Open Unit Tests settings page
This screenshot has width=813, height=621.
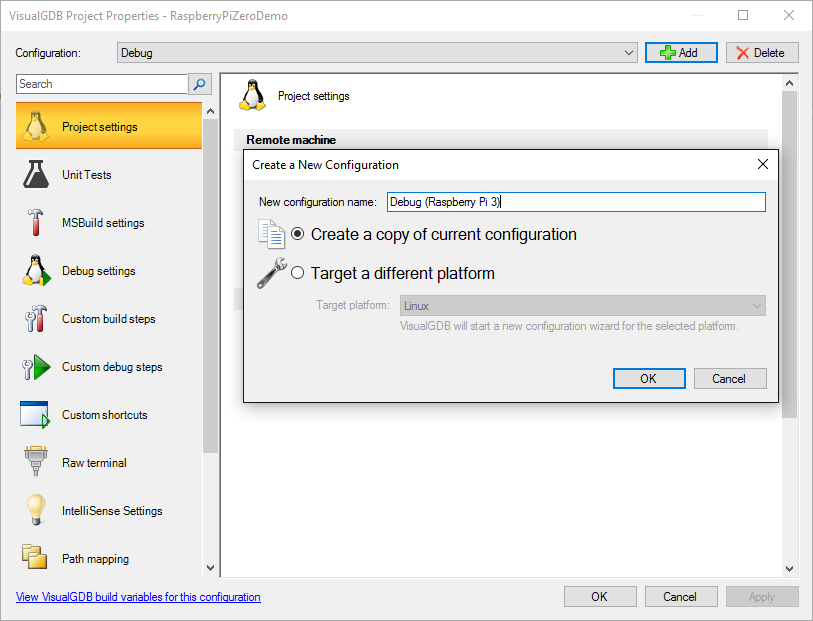click(x=109, y=175)
